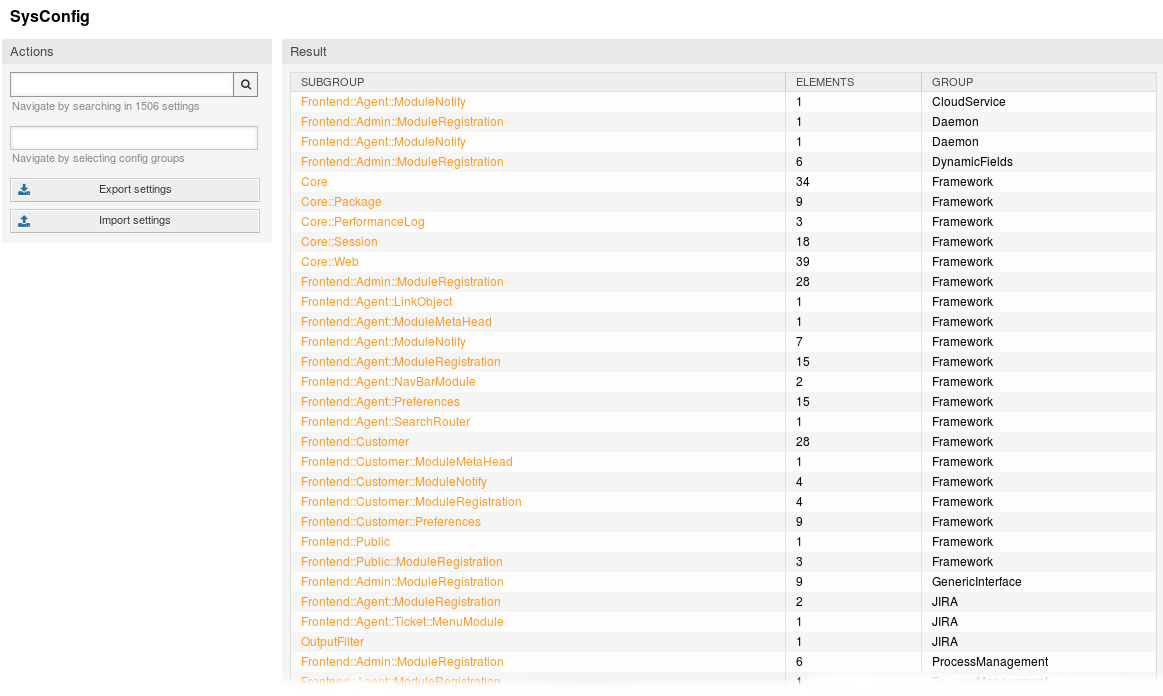
Task: Click the download icon on Export settings
Action: tap(24, 190)
